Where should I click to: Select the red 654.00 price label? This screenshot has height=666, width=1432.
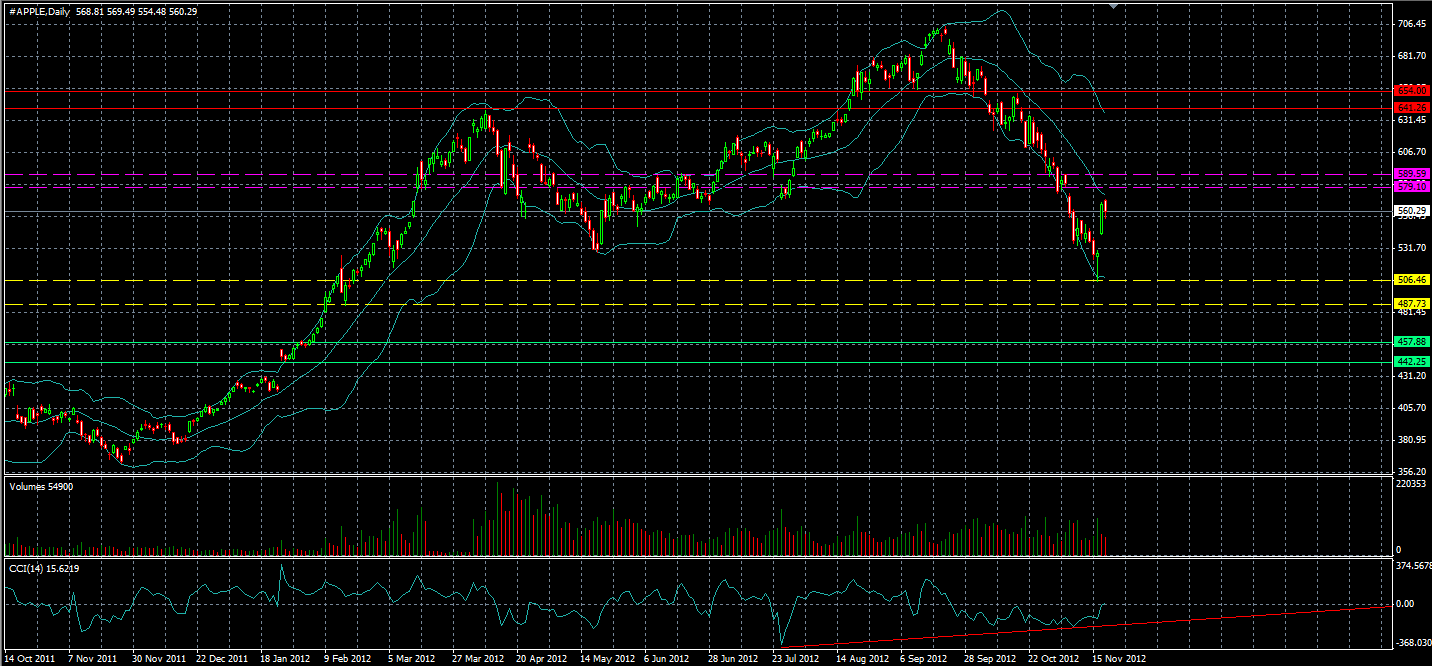(1410, 90)
